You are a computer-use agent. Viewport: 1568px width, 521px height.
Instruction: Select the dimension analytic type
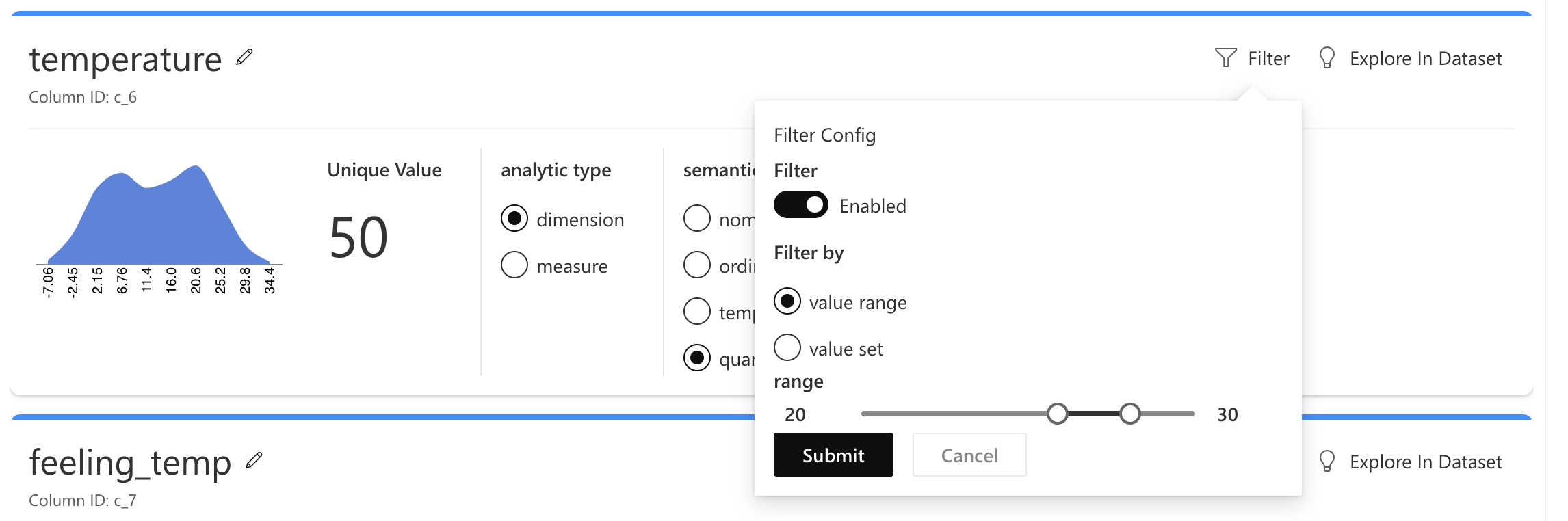coord(514,219)
